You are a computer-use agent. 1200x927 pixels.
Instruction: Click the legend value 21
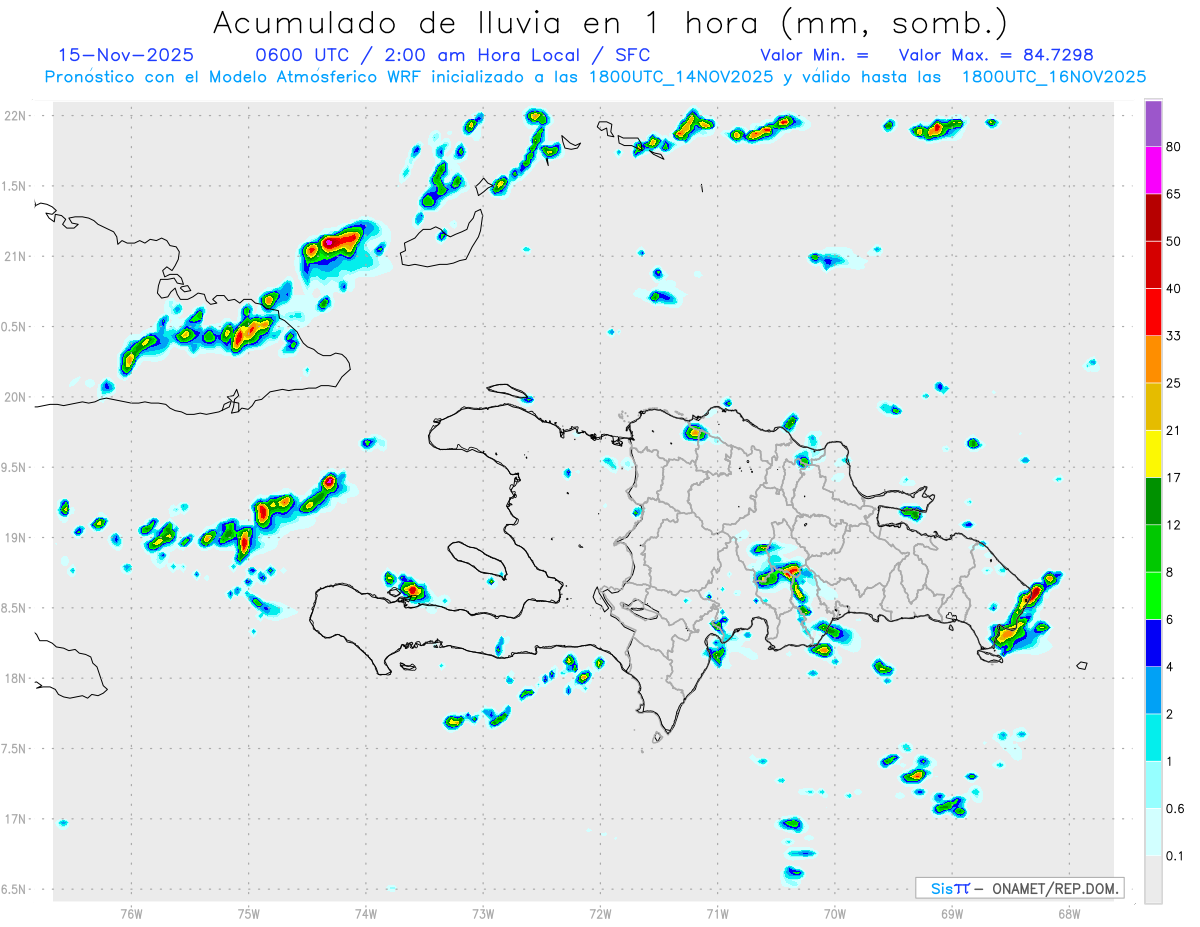[x=1174, y=431]
